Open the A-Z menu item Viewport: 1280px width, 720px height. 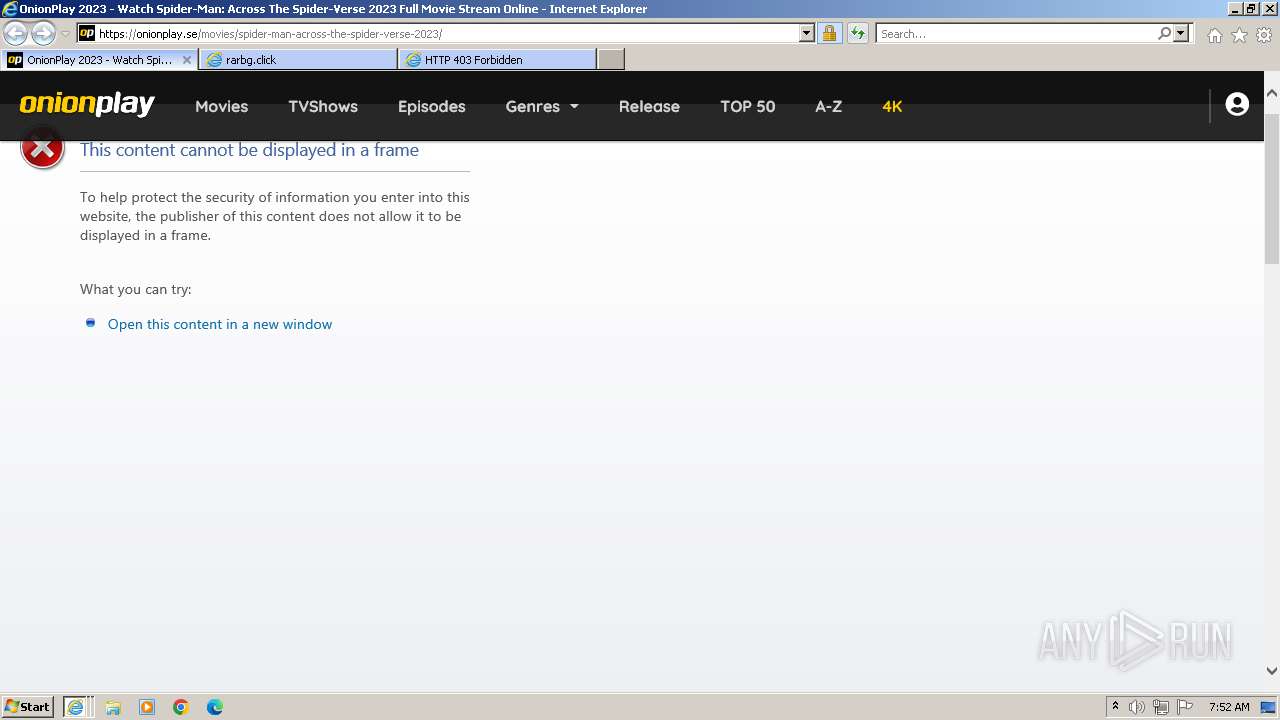[x=829, y=106]
